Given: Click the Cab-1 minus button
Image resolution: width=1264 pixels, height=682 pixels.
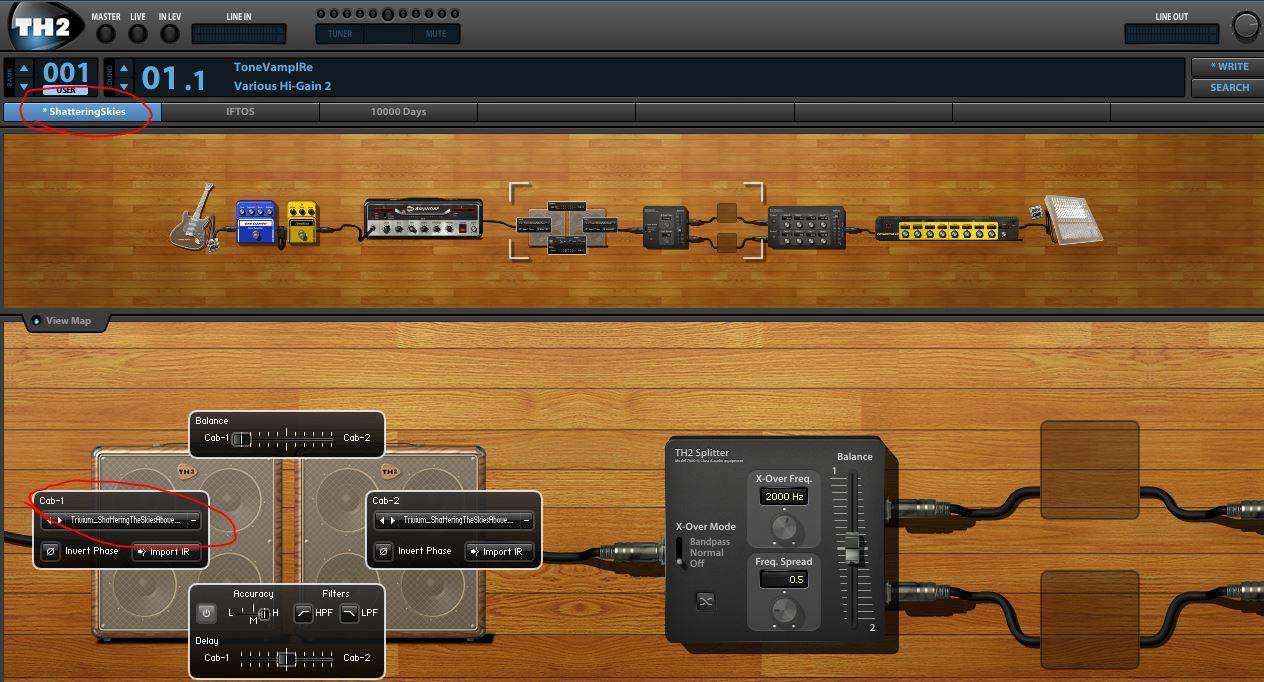Looking at the screenshot, I should click(193, 520).
